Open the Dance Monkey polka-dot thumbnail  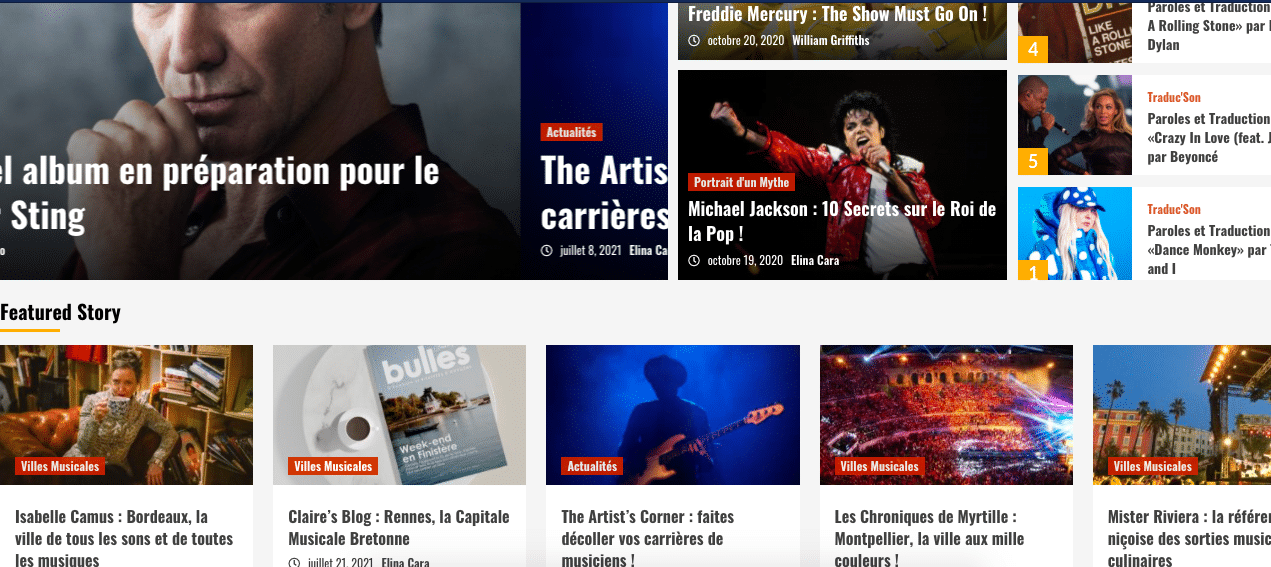(1075, 233)
